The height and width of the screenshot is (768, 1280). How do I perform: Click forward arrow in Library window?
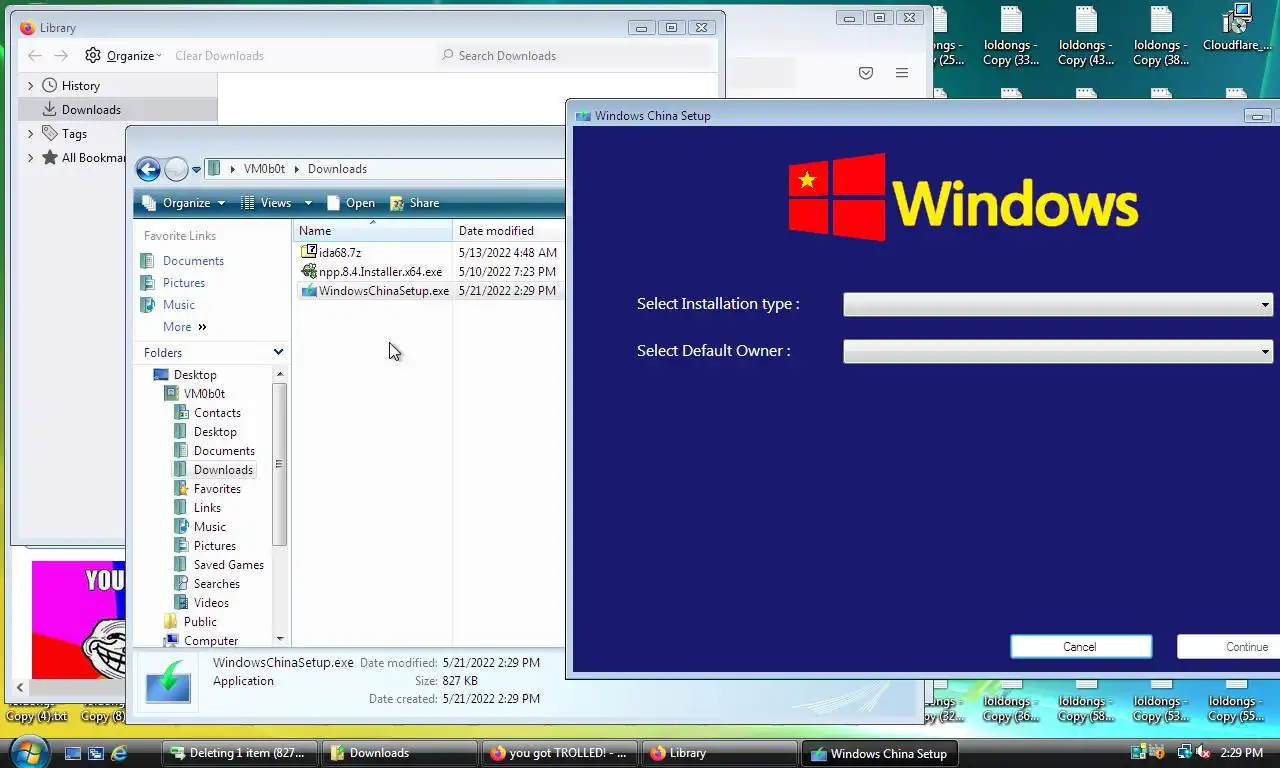(61, 56)
